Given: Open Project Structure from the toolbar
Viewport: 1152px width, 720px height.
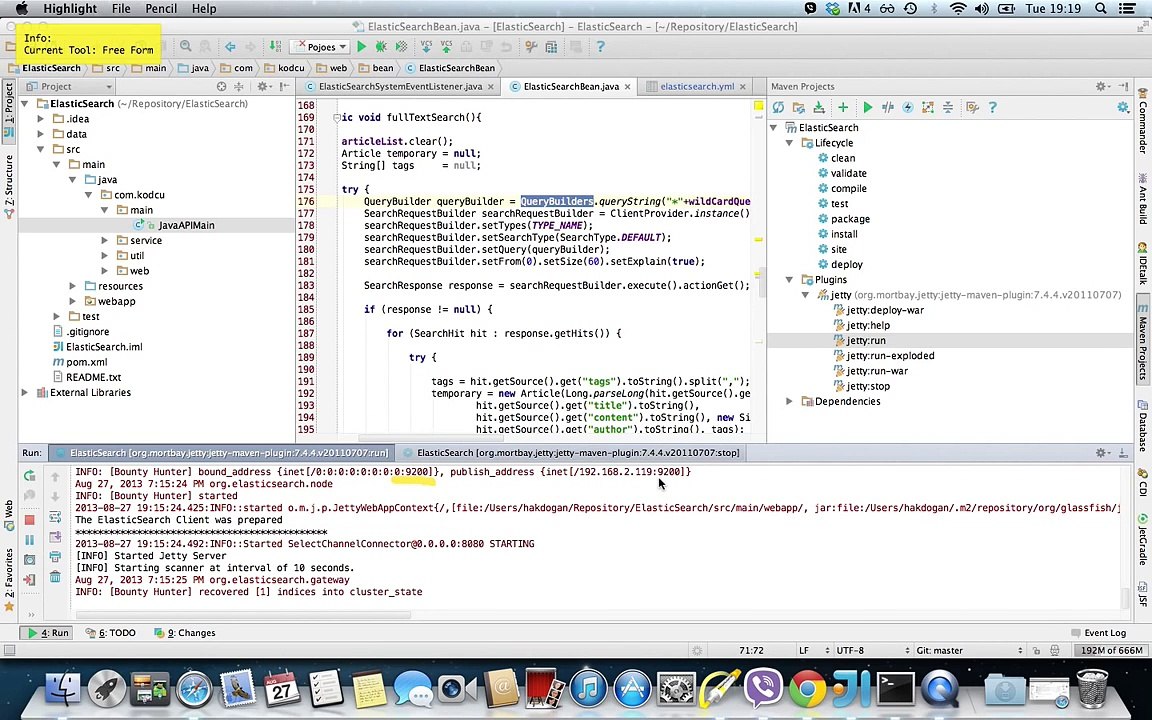Looking at the screenshot, I should (551, 47).
